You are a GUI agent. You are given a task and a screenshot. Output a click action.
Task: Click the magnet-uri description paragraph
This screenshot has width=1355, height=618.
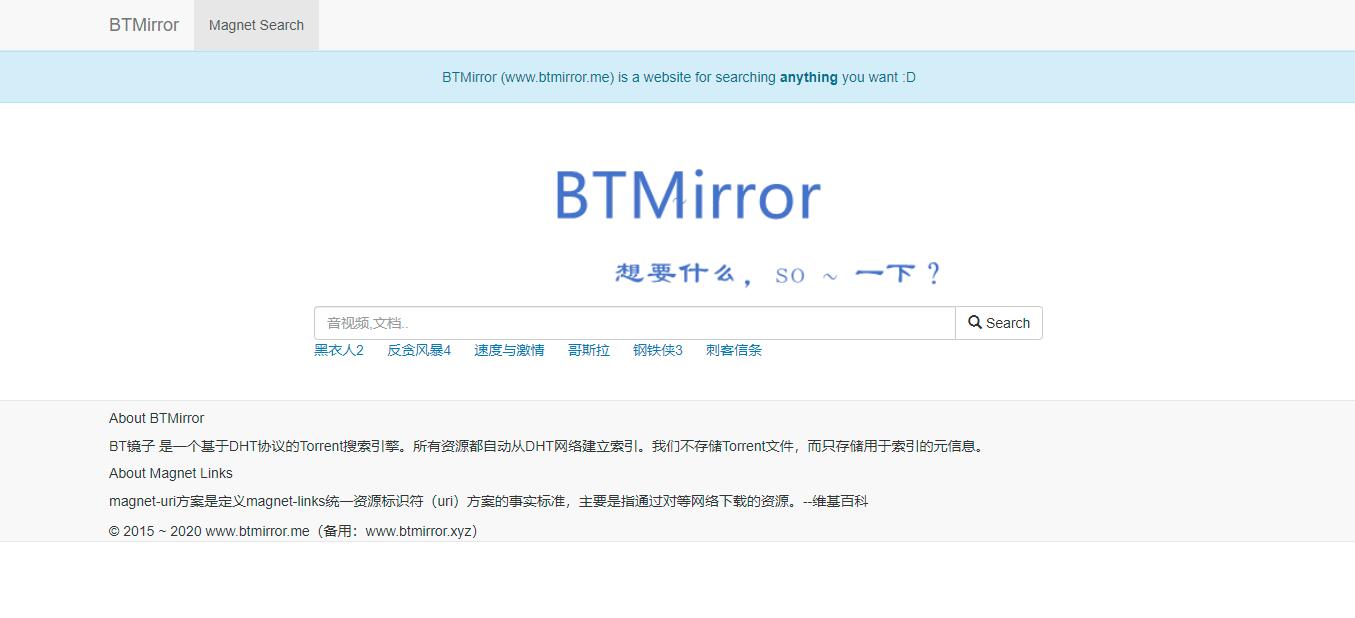tap(489, 501)
